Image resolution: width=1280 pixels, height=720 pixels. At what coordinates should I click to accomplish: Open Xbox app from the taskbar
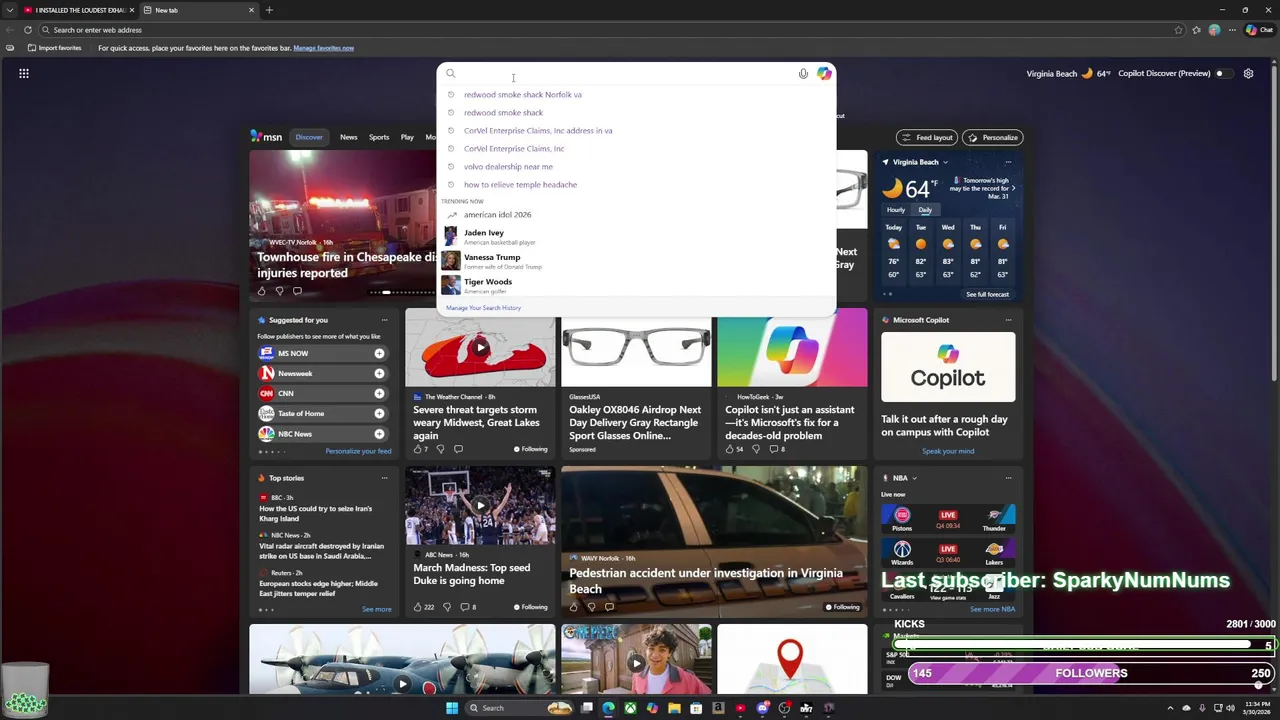point(631,708)
